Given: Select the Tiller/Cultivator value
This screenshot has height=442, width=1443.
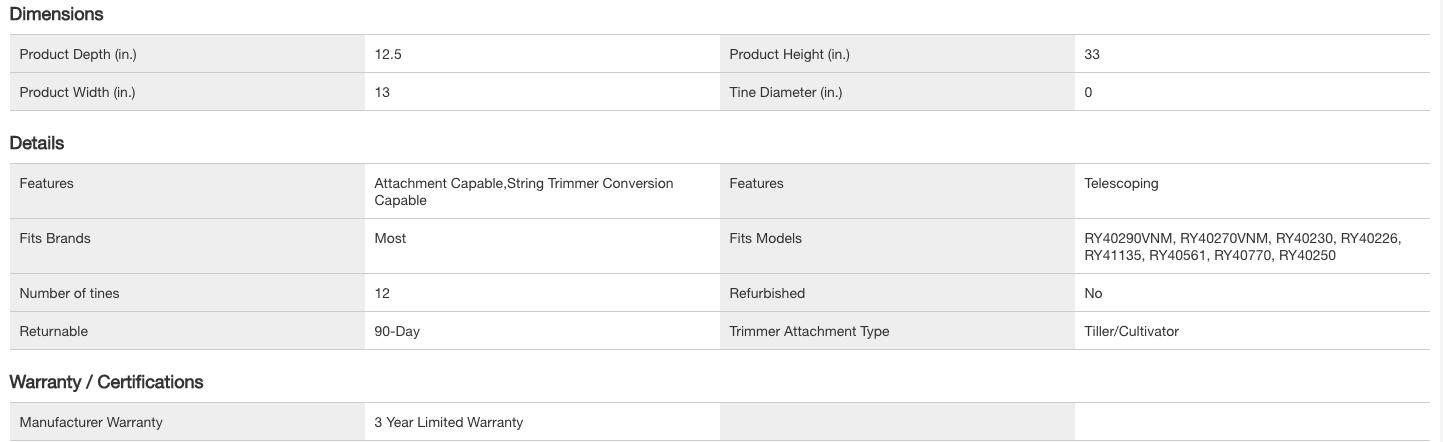Looking at the screenshot, I should pos(1131,331).
